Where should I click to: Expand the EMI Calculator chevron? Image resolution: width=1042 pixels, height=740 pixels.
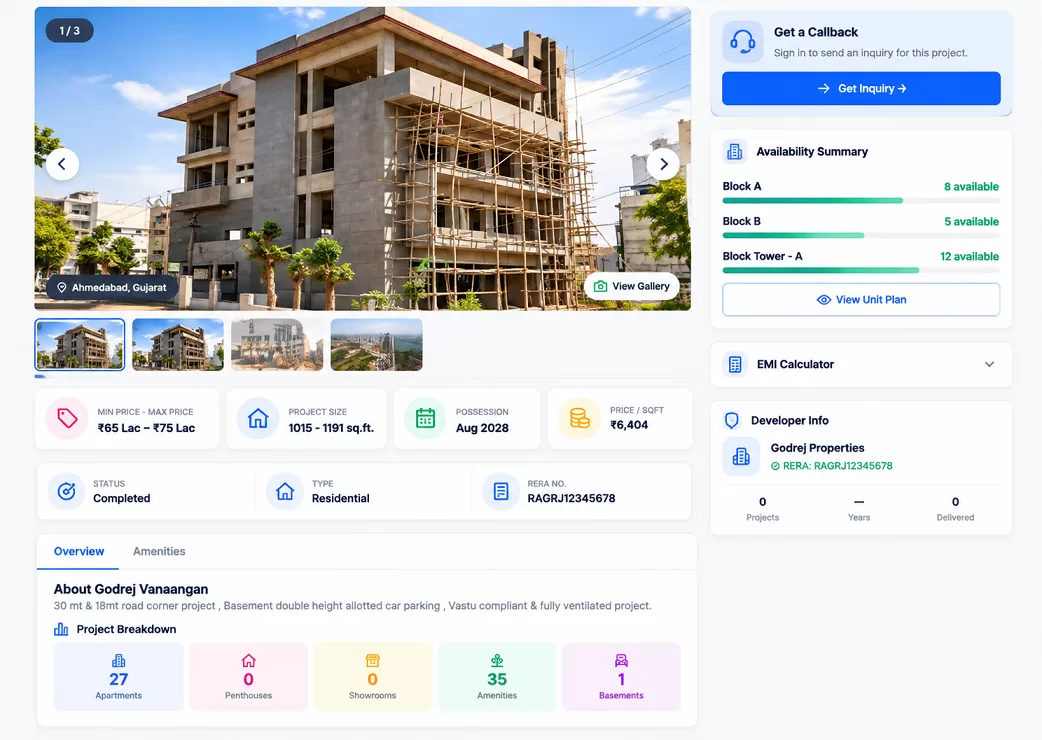990,364
